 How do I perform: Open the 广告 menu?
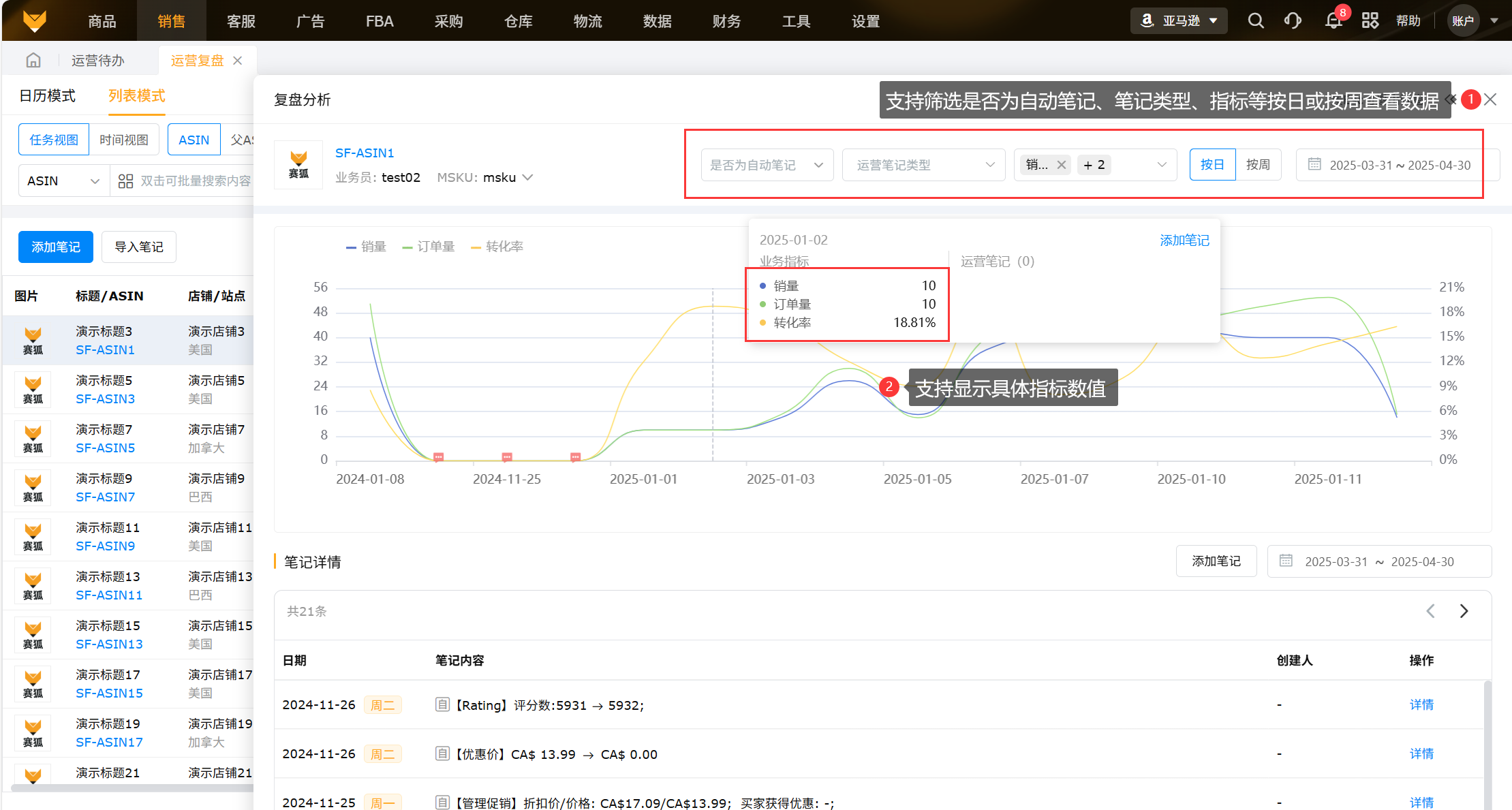(x=310, y=21)
